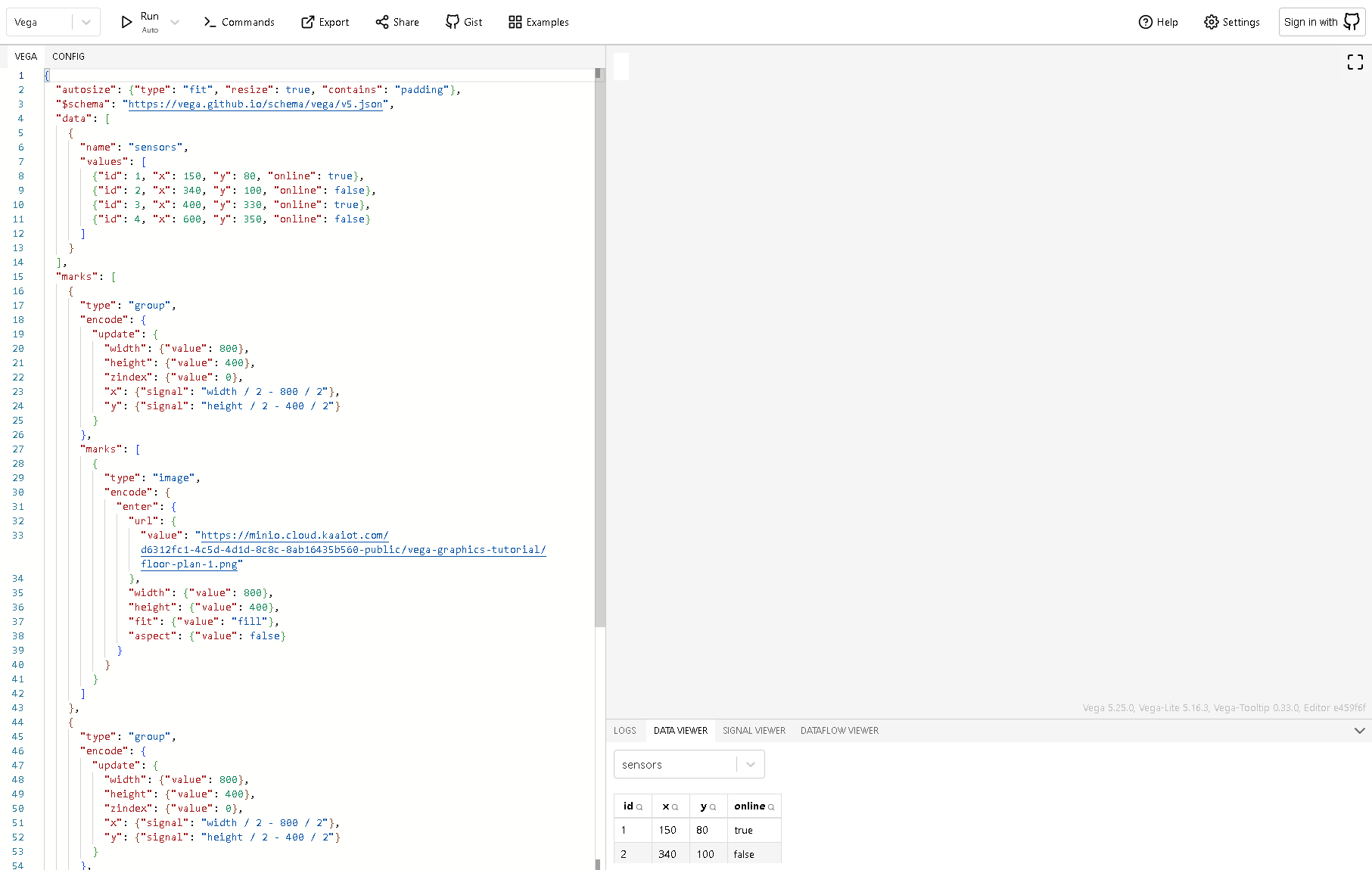Open the Gist loader

point(464,22)
